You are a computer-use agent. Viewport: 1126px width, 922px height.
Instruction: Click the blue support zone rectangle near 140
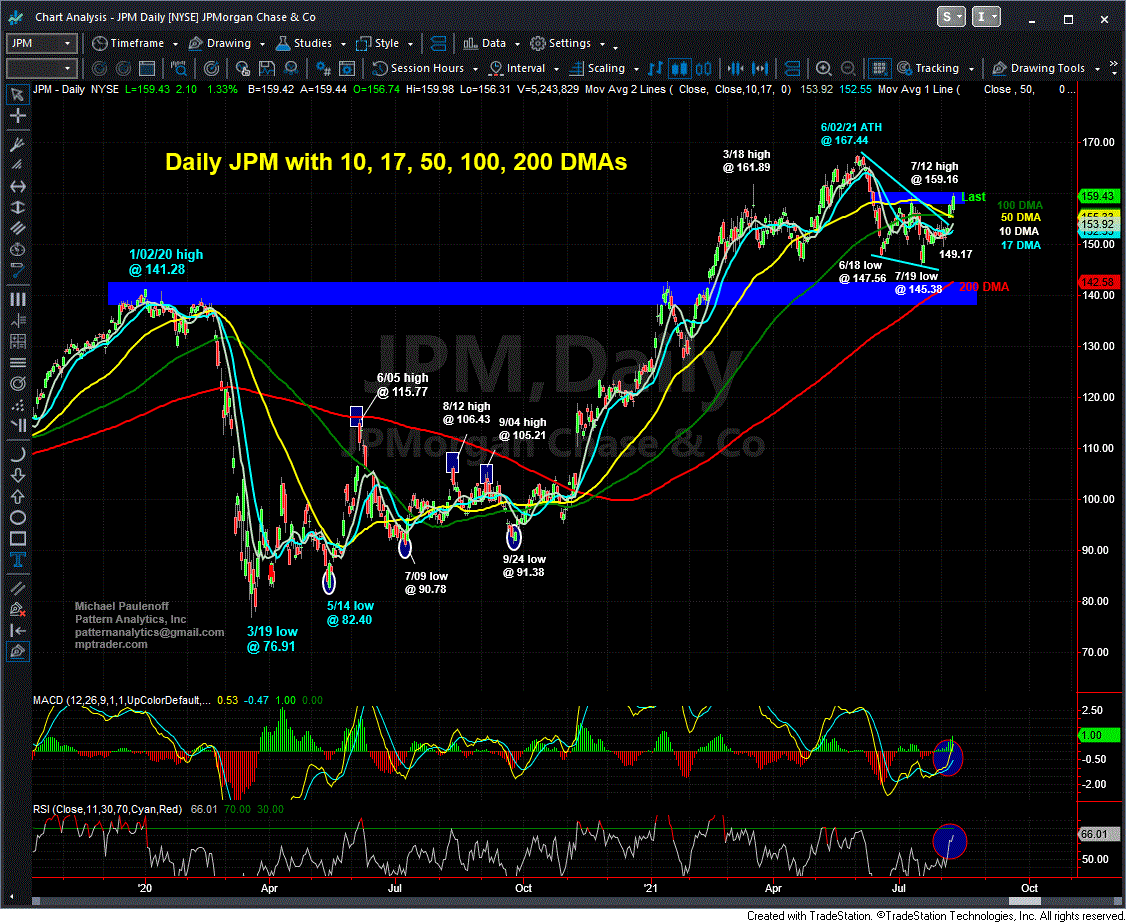(542, 293)
